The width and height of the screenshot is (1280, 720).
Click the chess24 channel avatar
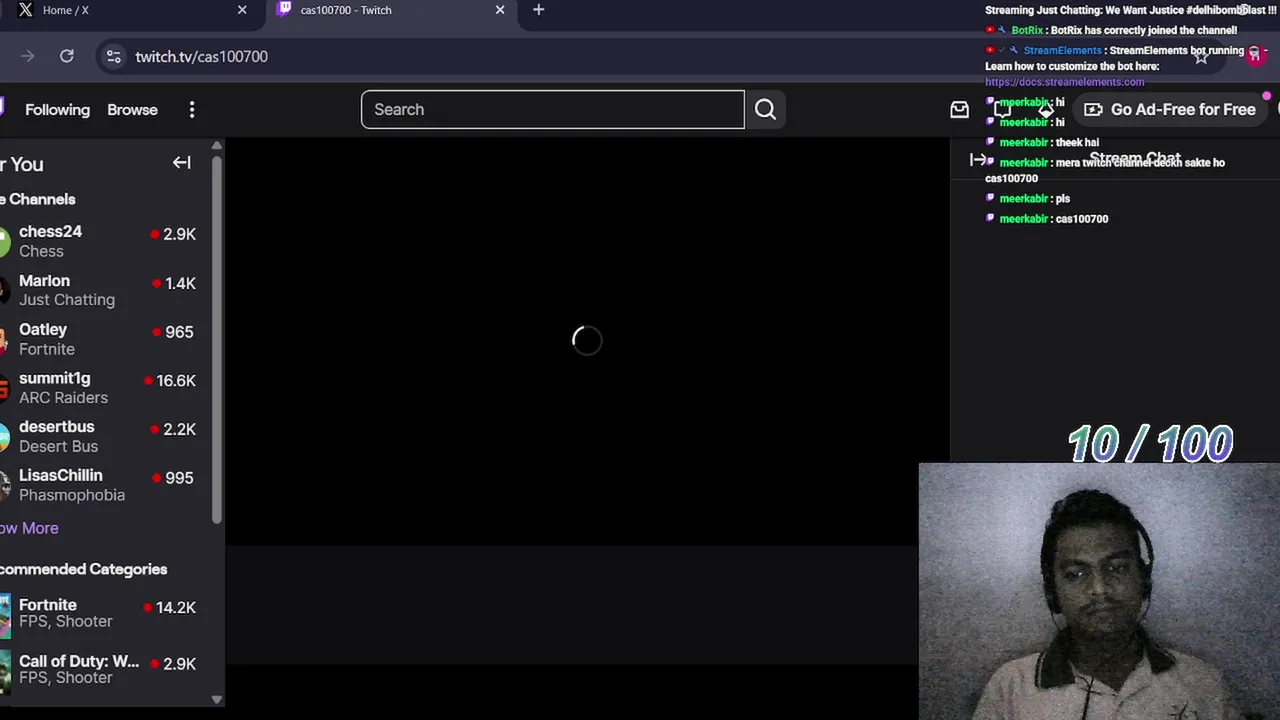point(5,241)
